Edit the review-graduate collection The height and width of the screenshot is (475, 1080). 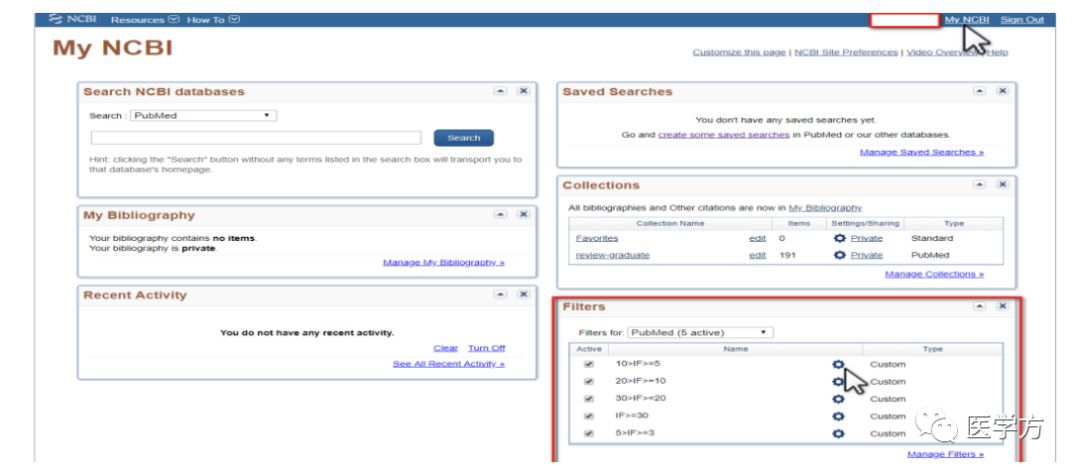pos(757,255)
